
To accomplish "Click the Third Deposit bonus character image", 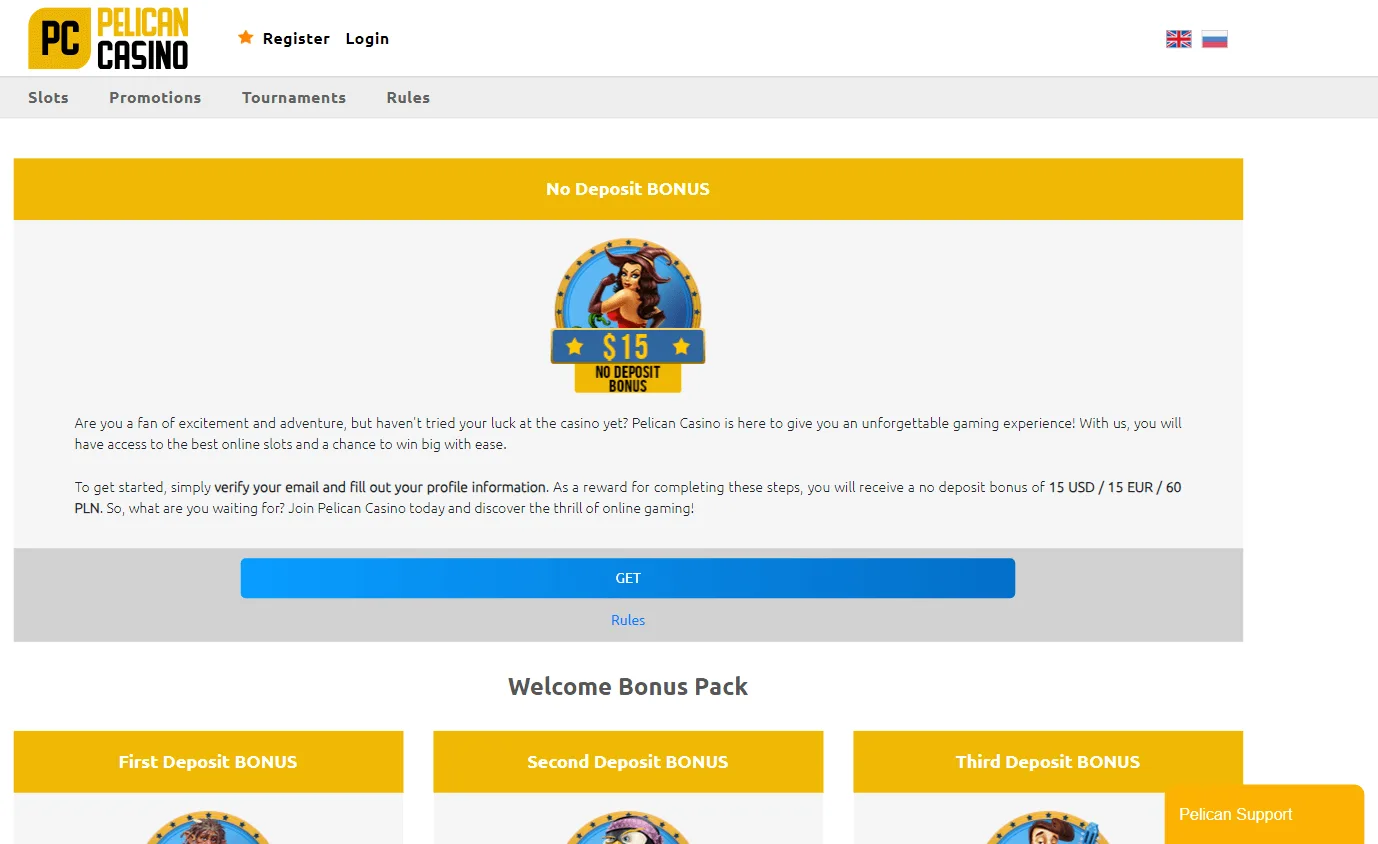I will [x=1048, y=828].
